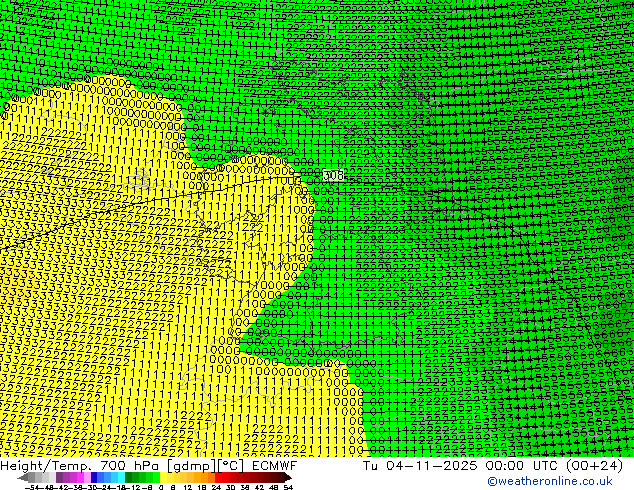The height and width of the screenshot is (490, 634).
Task: Pick the cyan swatch in the temperature legend
Action: pos(121,477)
